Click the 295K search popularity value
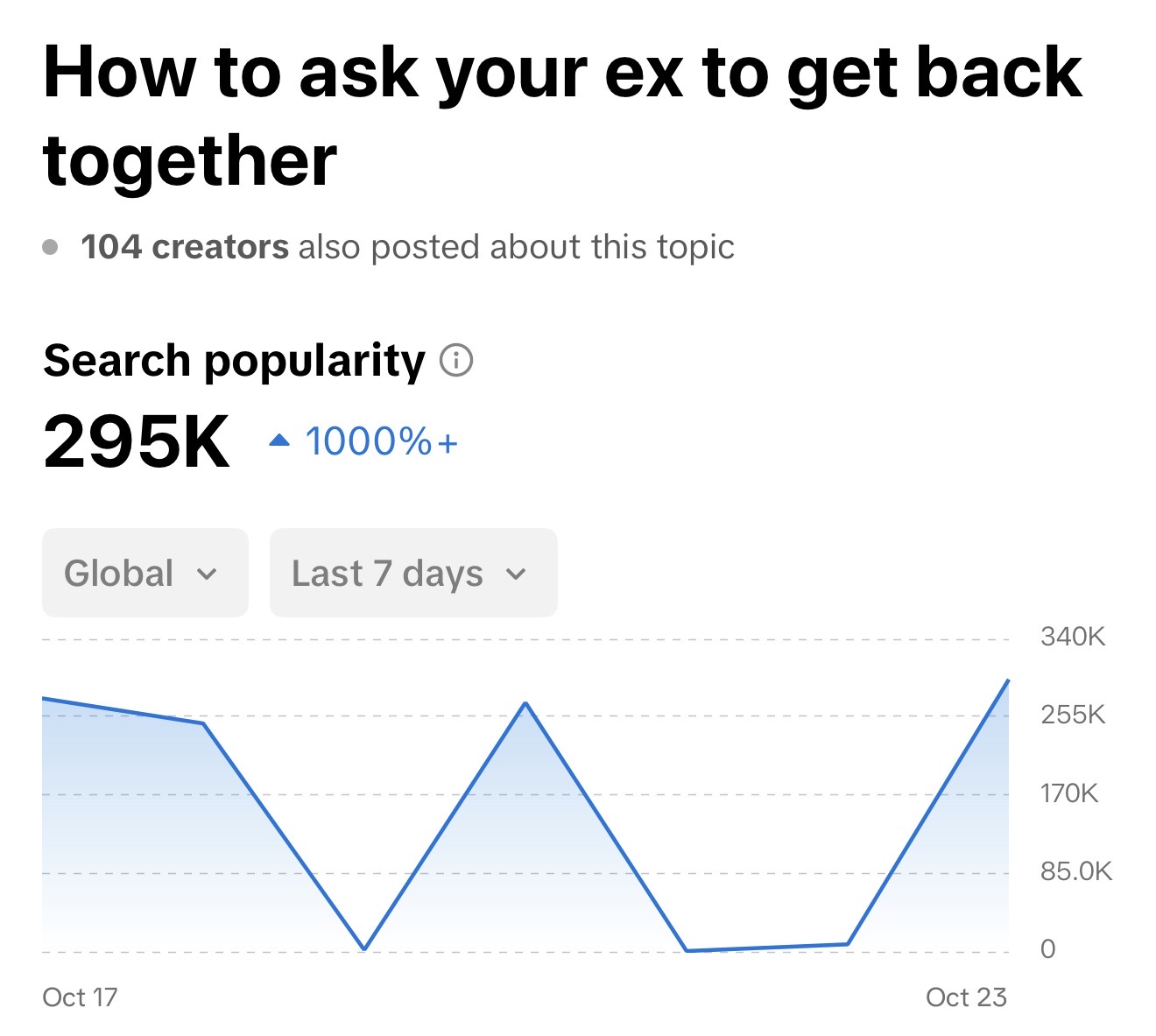Screen dimensions: 1156x1036 [x=135, y=440]
